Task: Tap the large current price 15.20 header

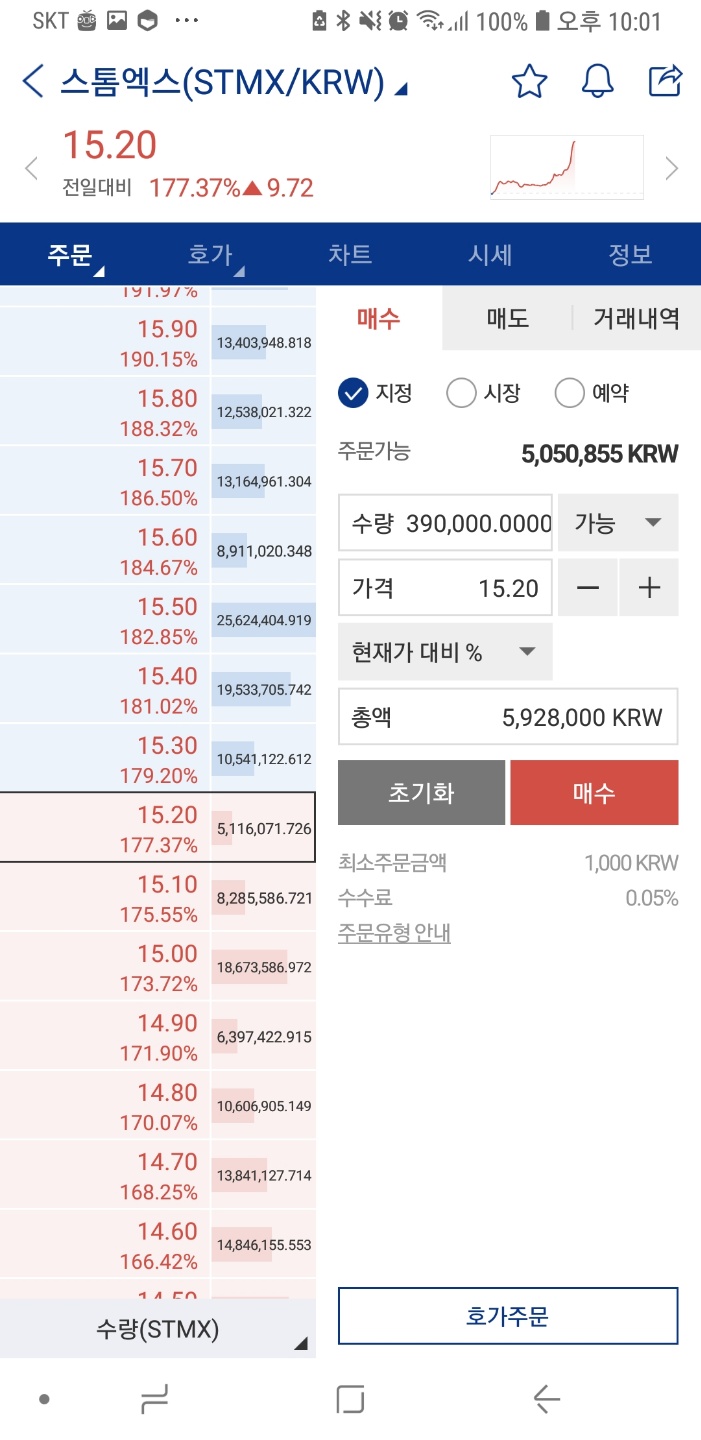Action: click(x=110, y=146)
